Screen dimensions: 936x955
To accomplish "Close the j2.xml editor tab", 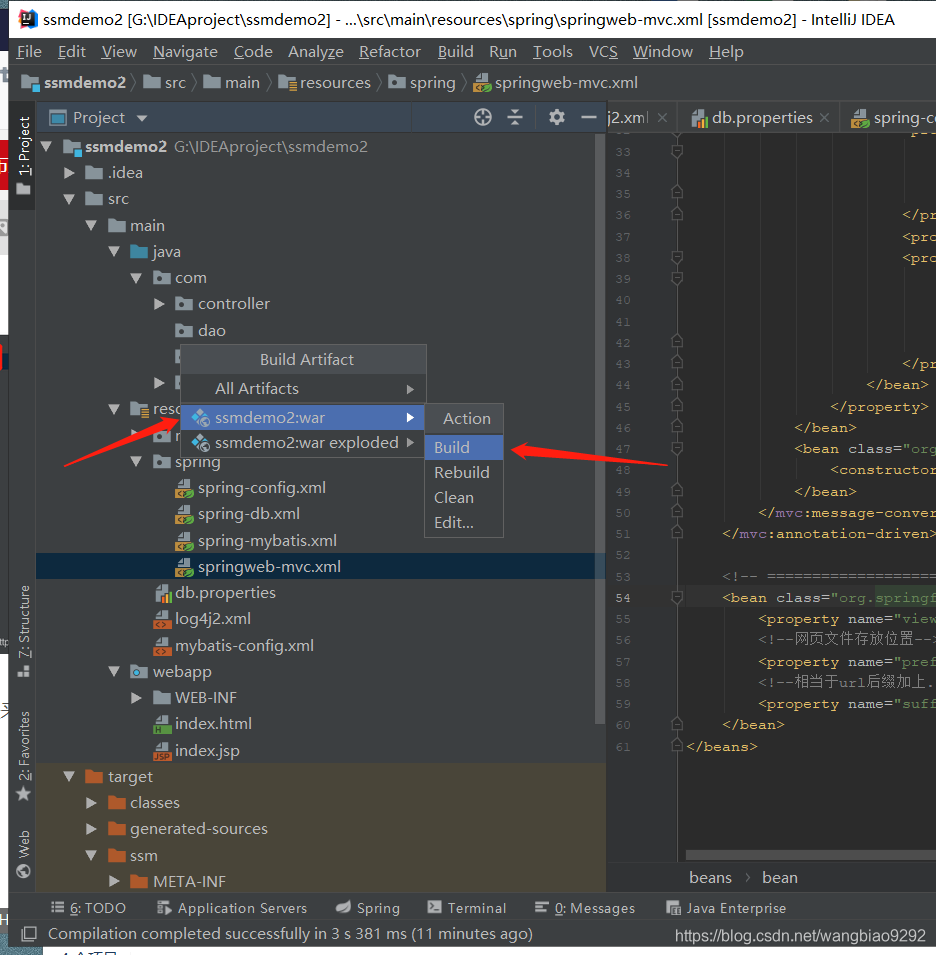I will (663, 118).
